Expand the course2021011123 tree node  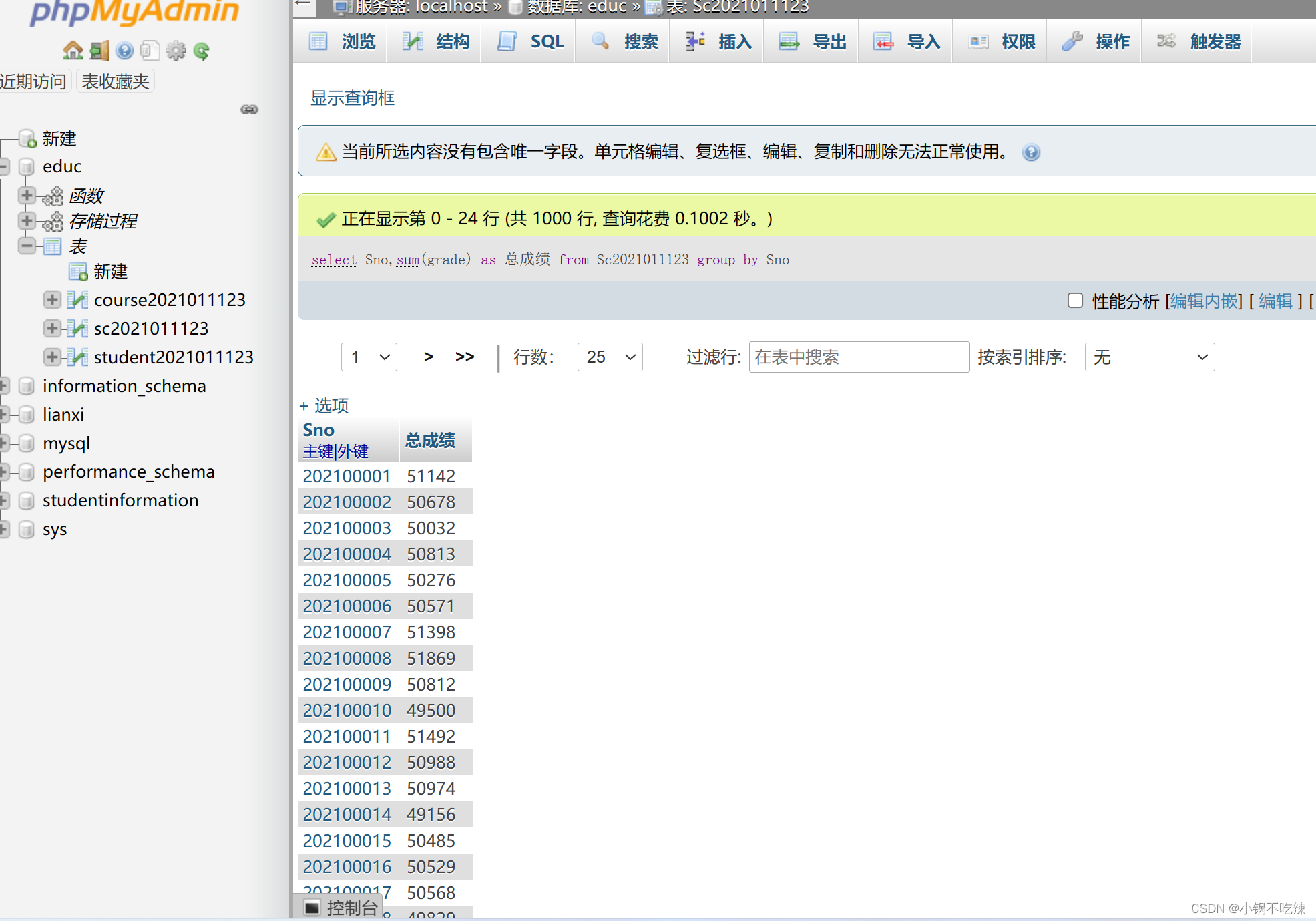tap(51, 300)
